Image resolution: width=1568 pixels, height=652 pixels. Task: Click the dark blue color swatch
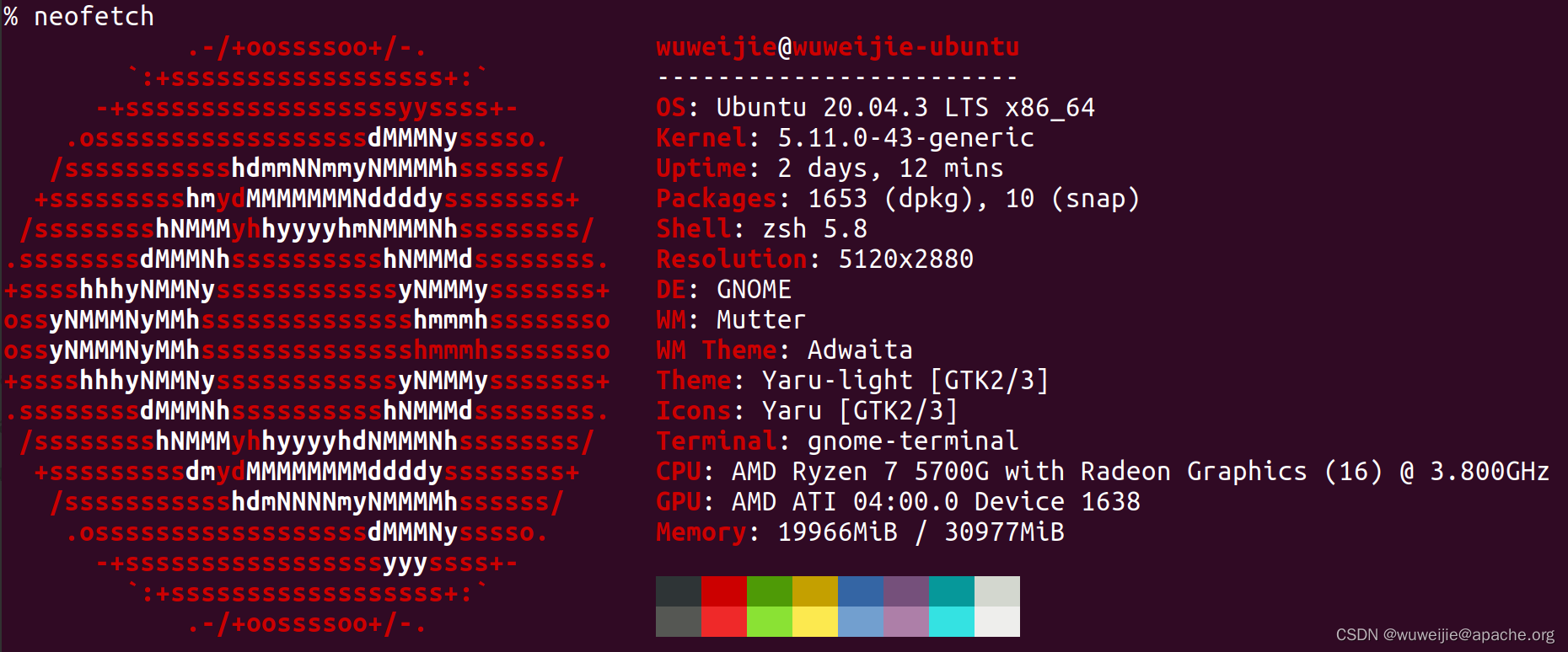pyautogui.click(x=861, y=591)
